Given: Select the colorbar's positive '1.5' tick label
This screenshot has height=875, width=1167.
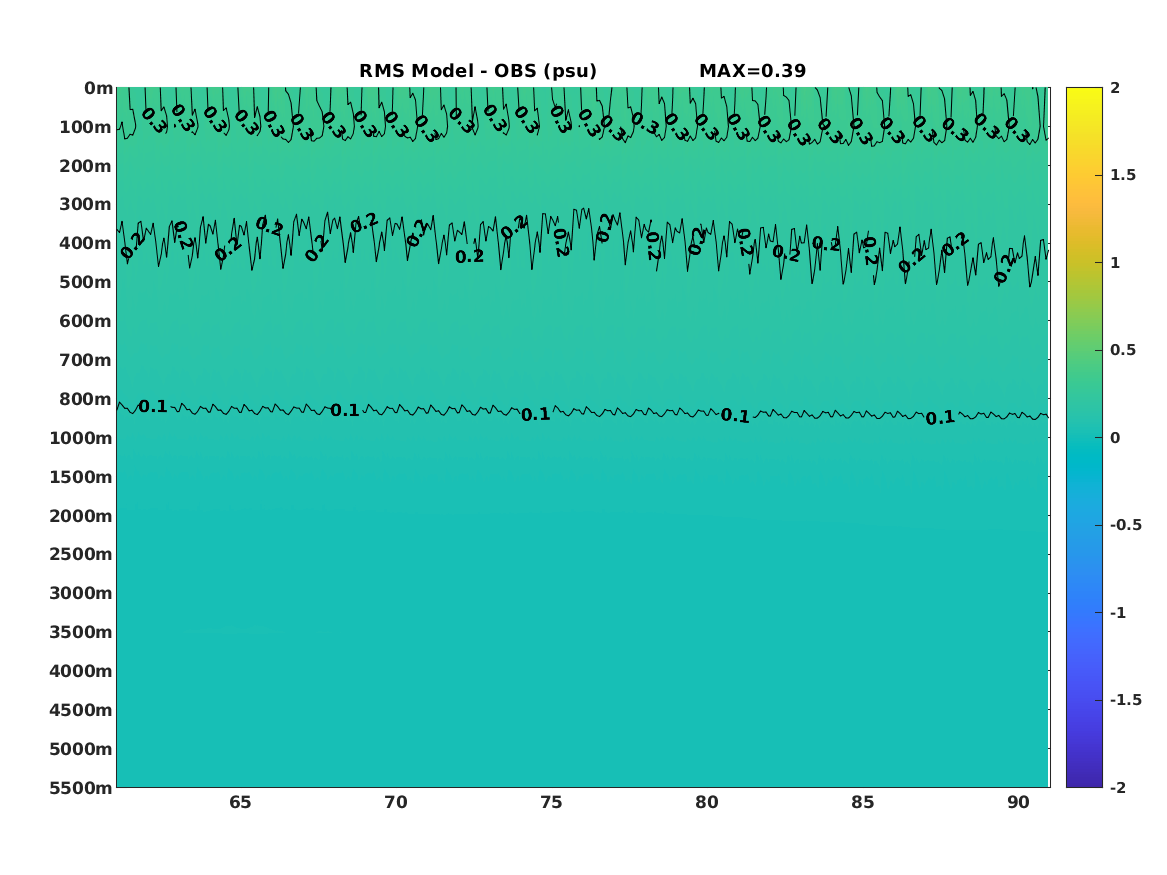Looking at the screenshot, I should pyautogui.click(x=1123, y=175).
